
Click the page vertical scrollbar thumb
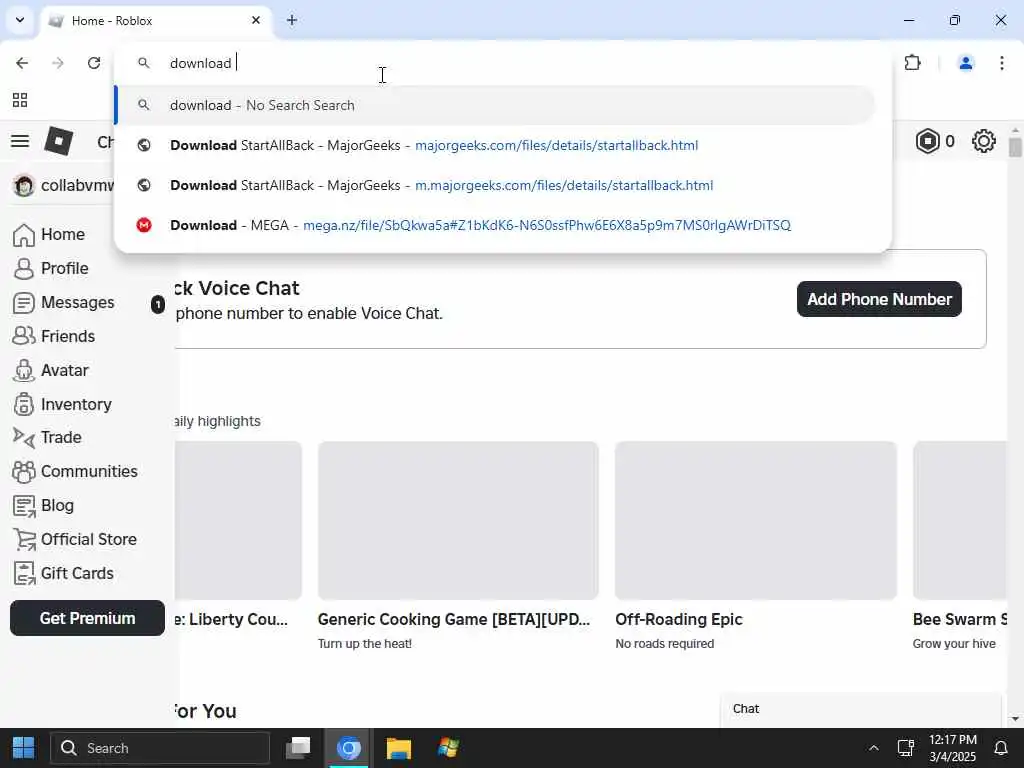[x=1015, y=146]
